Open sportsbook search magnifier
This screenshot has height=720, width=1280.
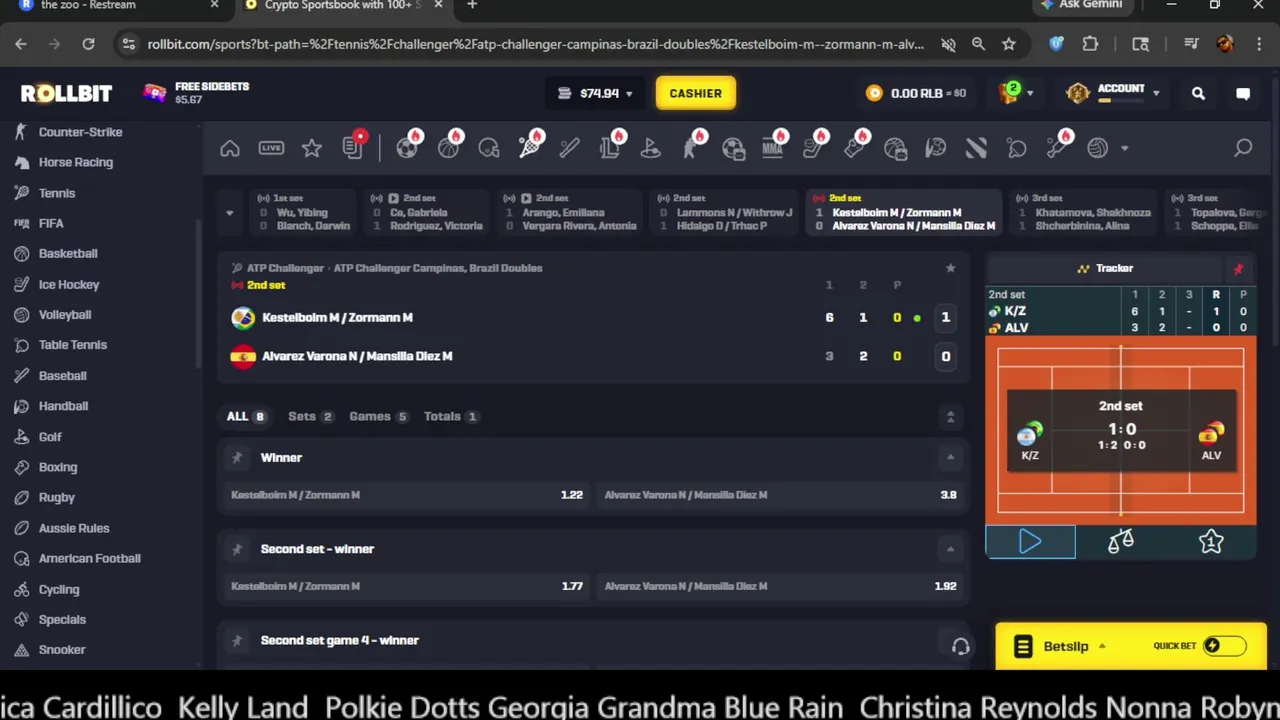pyautogui.click(x=1243, y=148)
